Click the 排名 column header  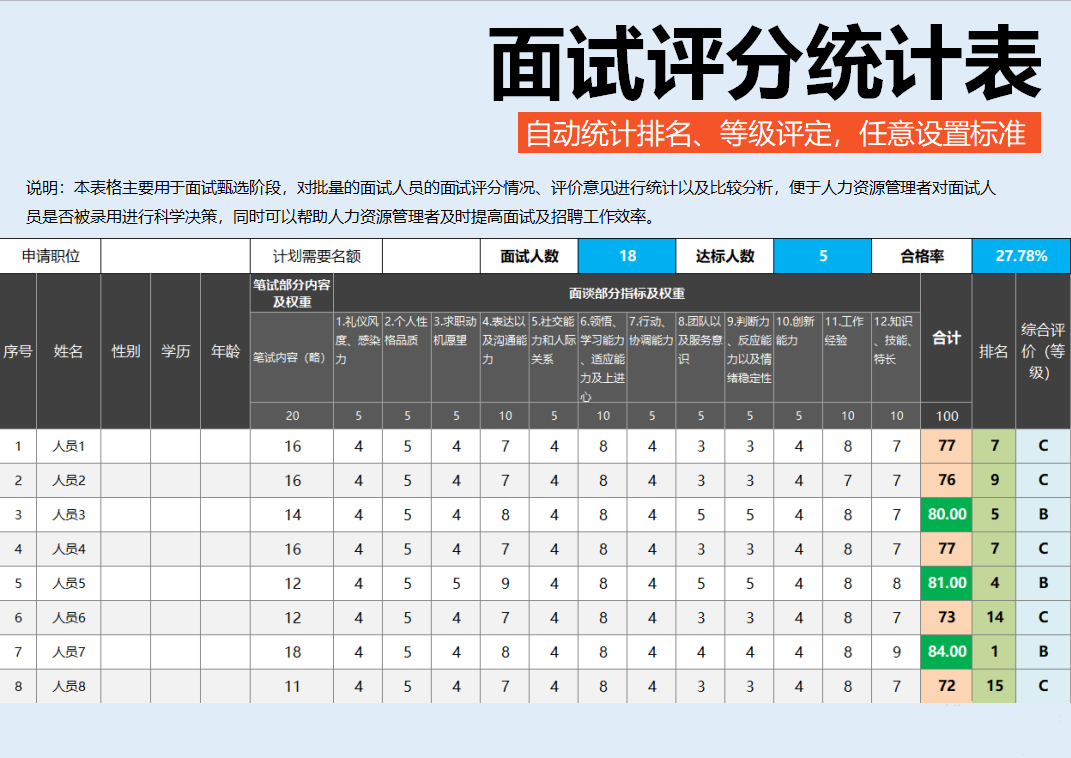tap(993, 352)
